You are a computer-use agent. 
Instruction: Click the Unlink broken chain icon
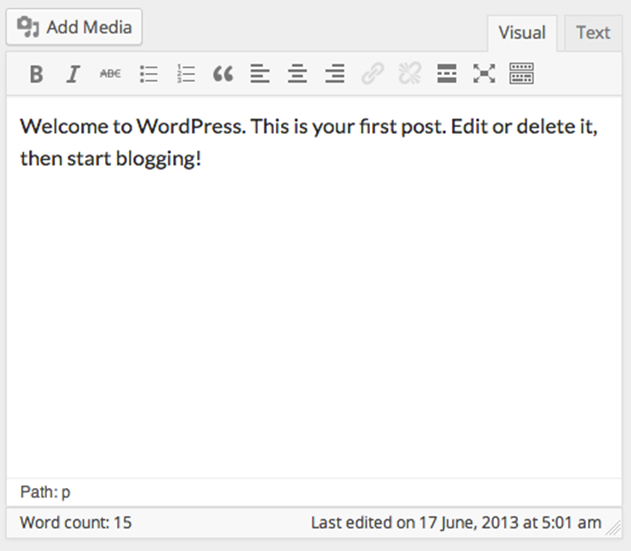[x=410, y=74]
